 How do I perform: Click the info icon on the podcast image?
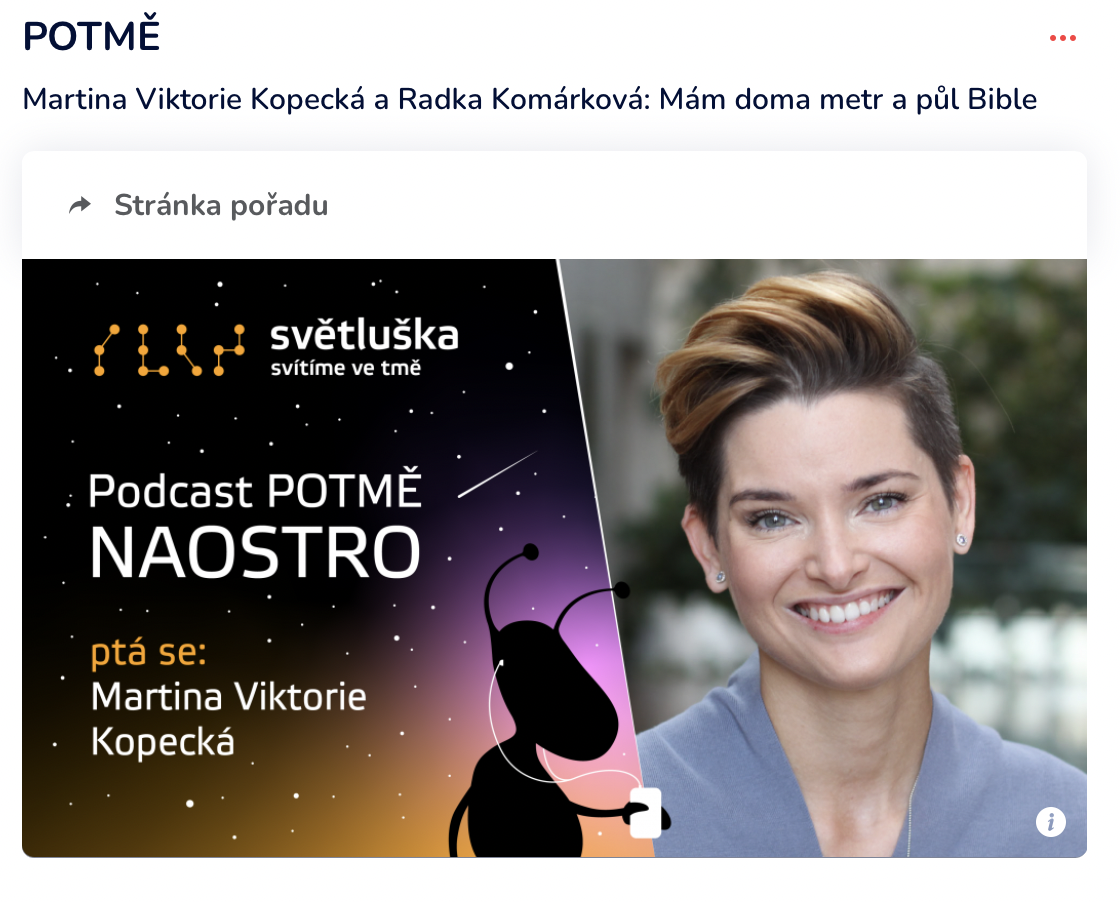click(x=1050, y=821)
